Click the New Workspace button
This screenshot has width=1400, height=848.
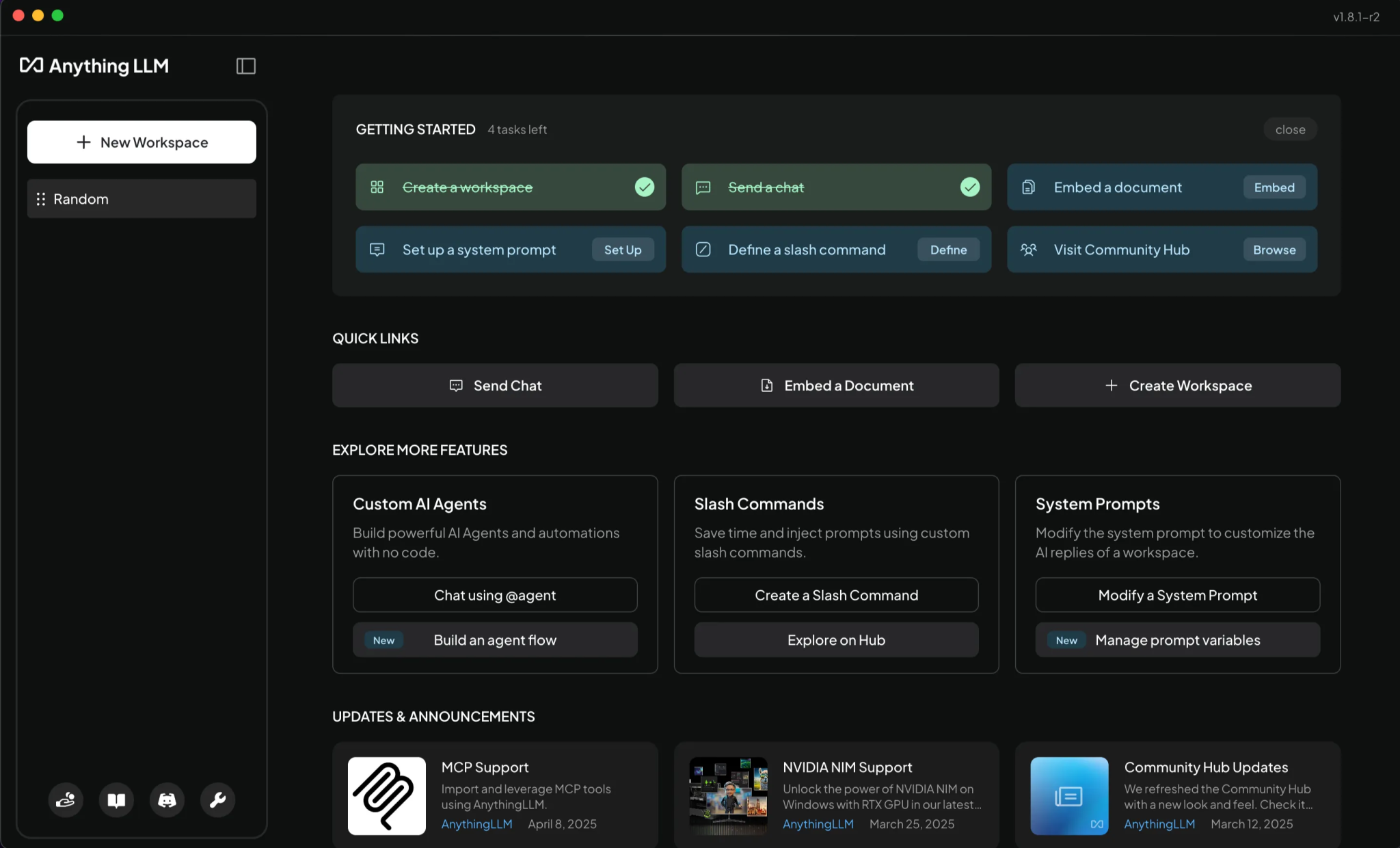point(141,142)
